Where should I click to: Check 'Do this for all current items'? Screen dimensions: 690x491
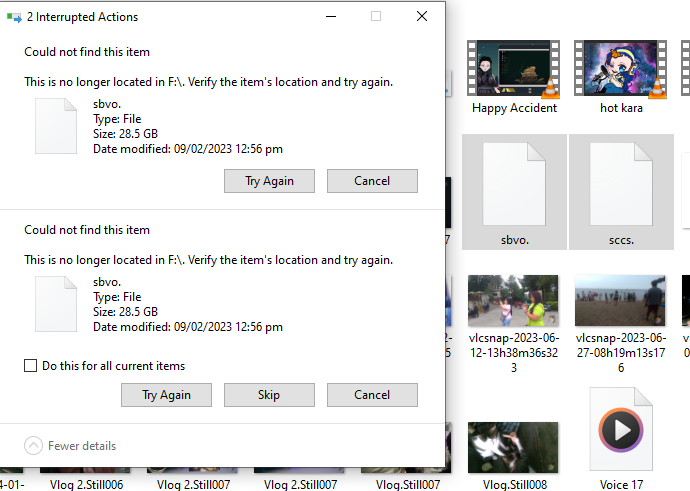click(x=30, y=366)
